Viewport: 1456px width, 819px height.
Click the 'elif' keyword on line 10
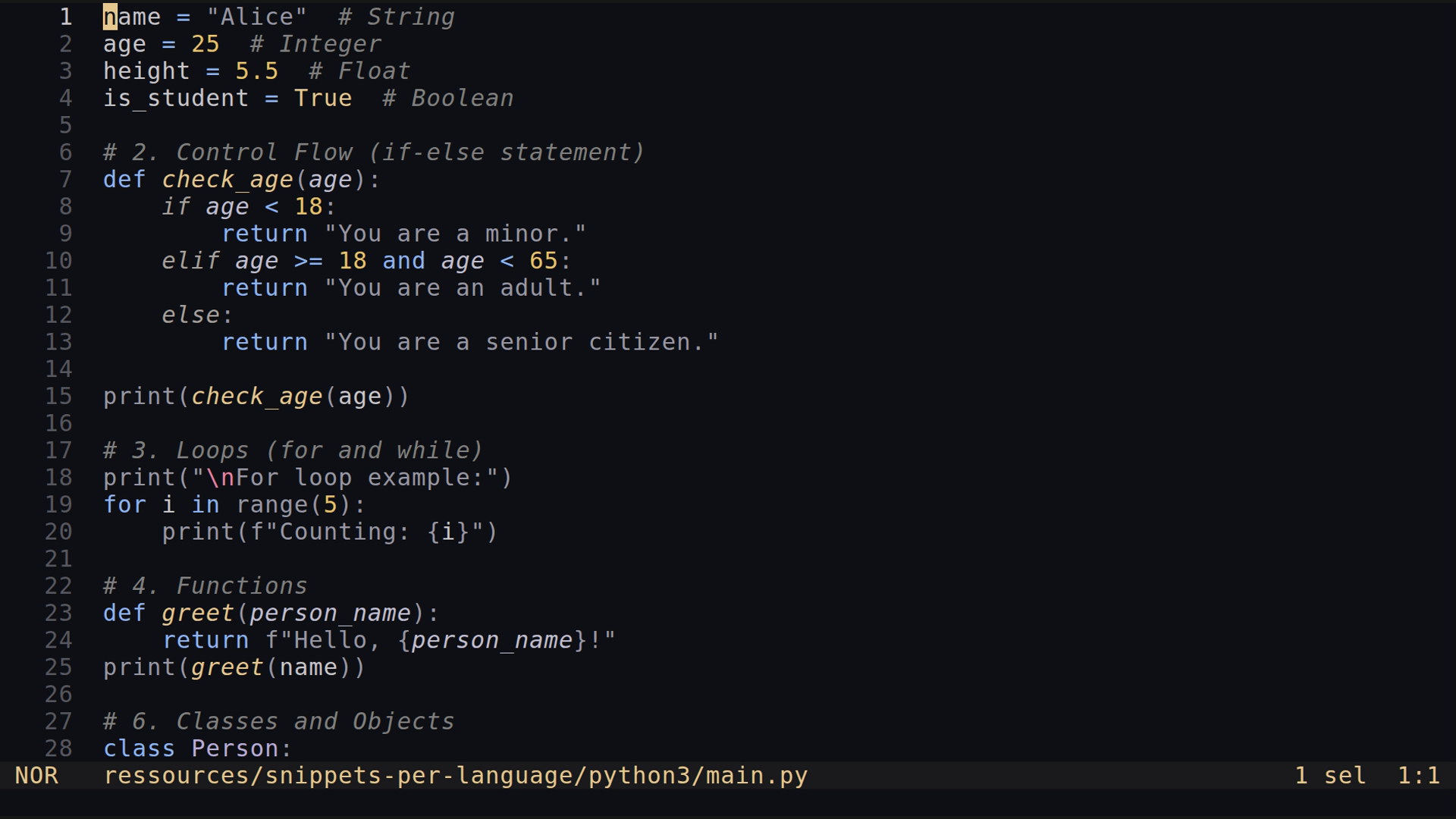point(191,261)
